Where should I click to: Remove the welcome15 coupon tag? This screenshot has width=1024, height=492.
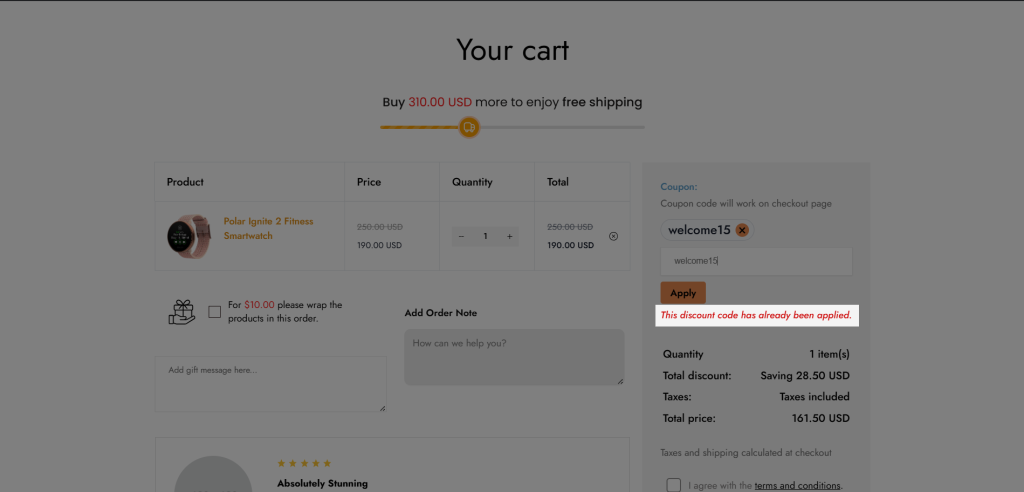742,230
